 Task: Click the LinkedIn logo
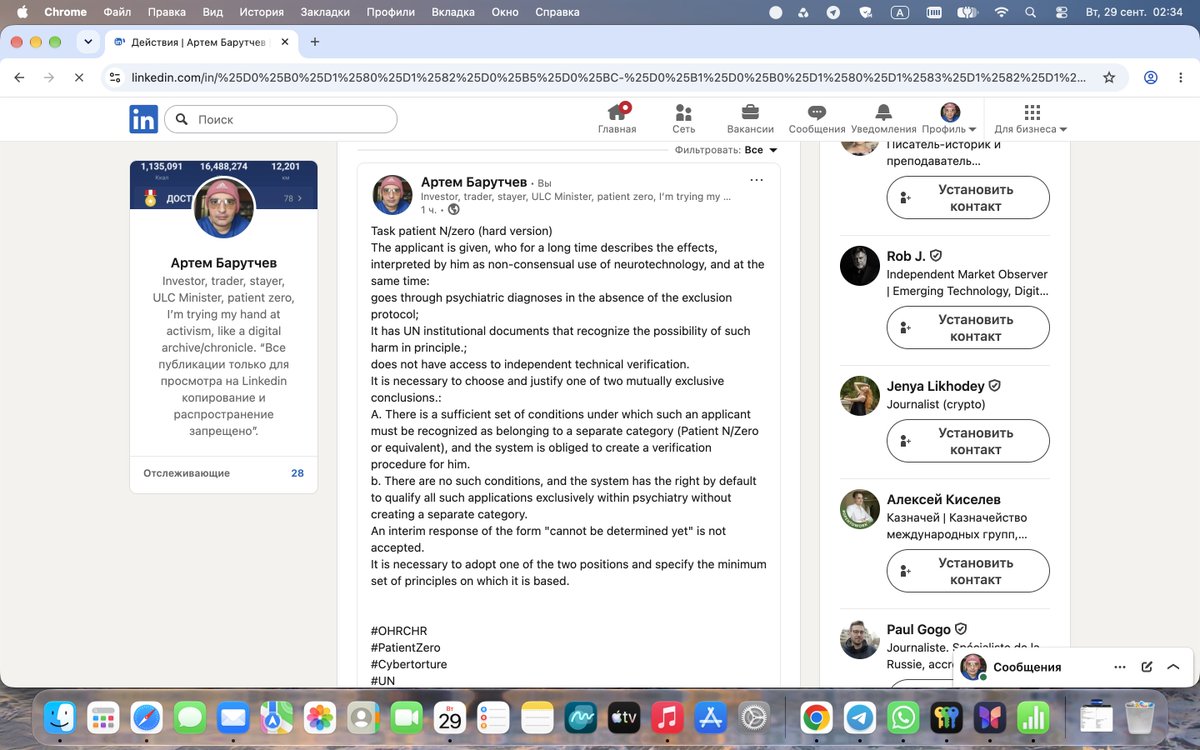(143, 119)
